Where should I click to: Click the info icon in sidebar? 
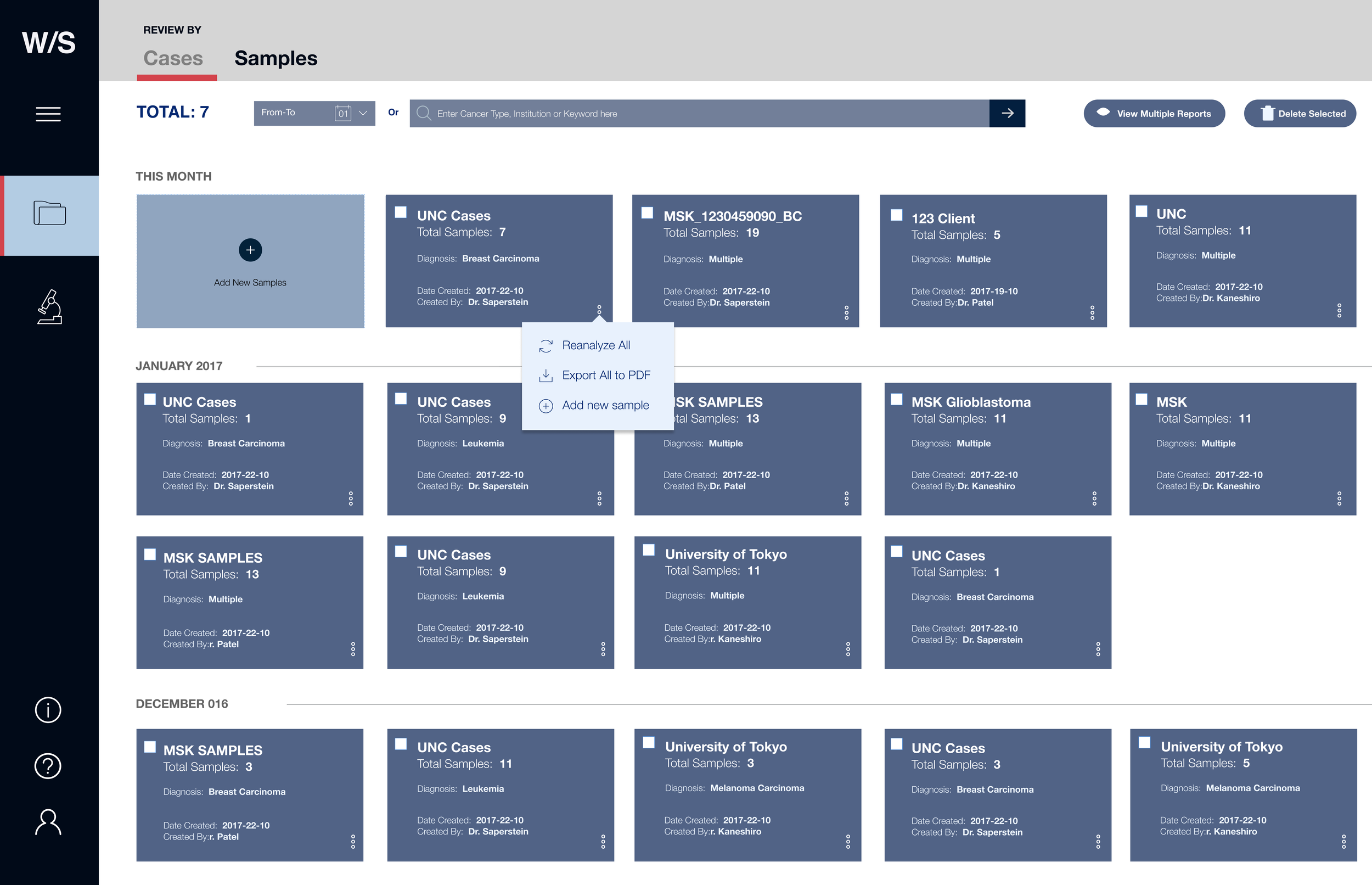tap(48, 710)
